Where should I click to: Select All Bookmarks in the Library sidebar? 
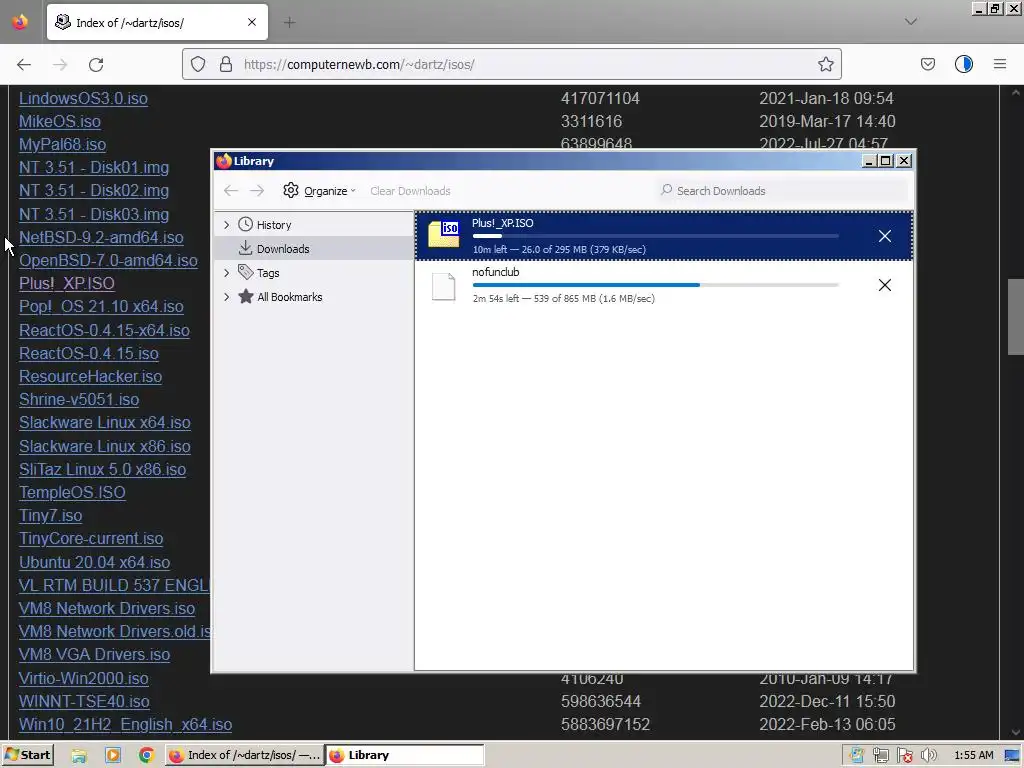pyautogui.click(x=313, y=297)
